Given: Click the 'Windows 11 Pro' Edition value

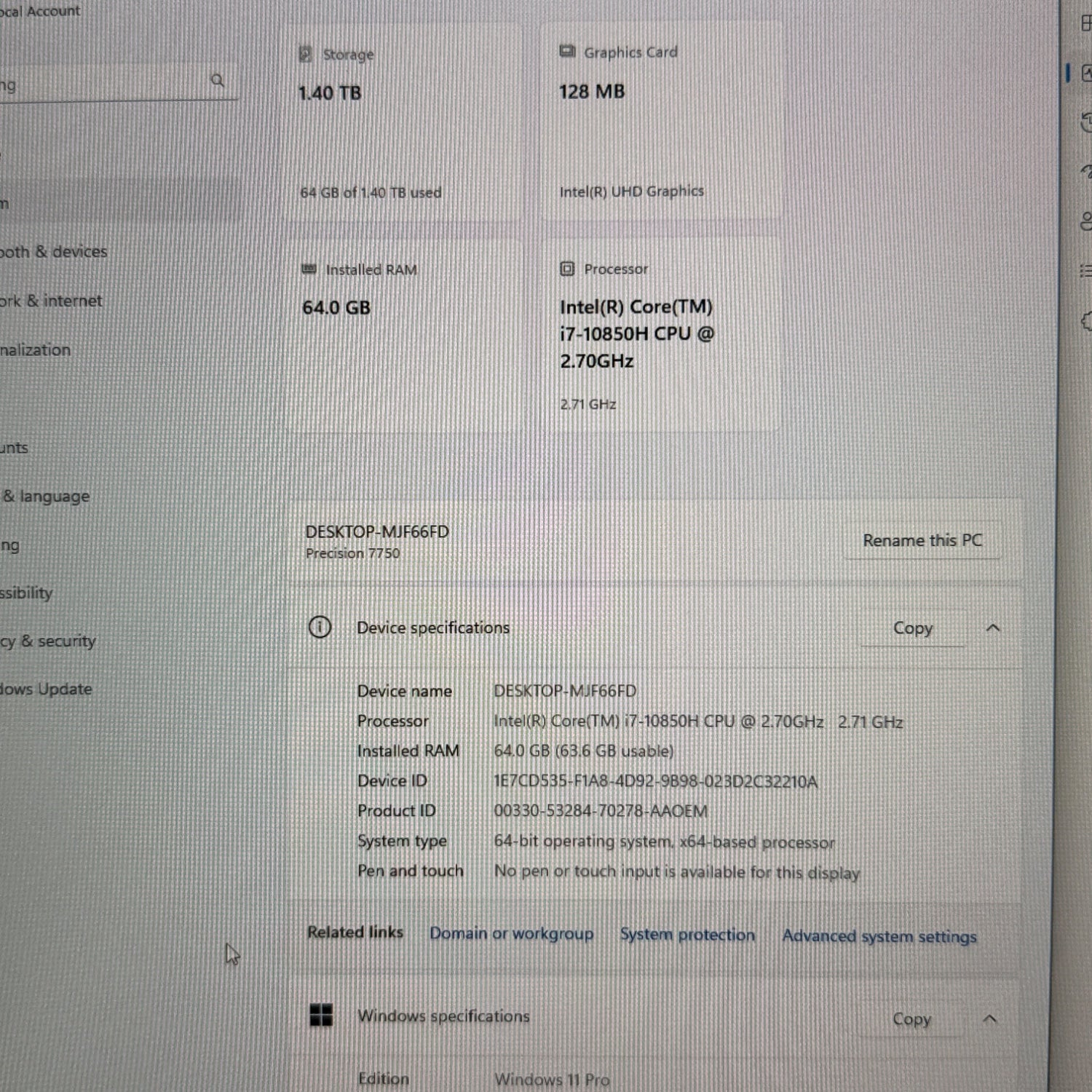Looking at the screenshot, I should (x=552, y=1080).
